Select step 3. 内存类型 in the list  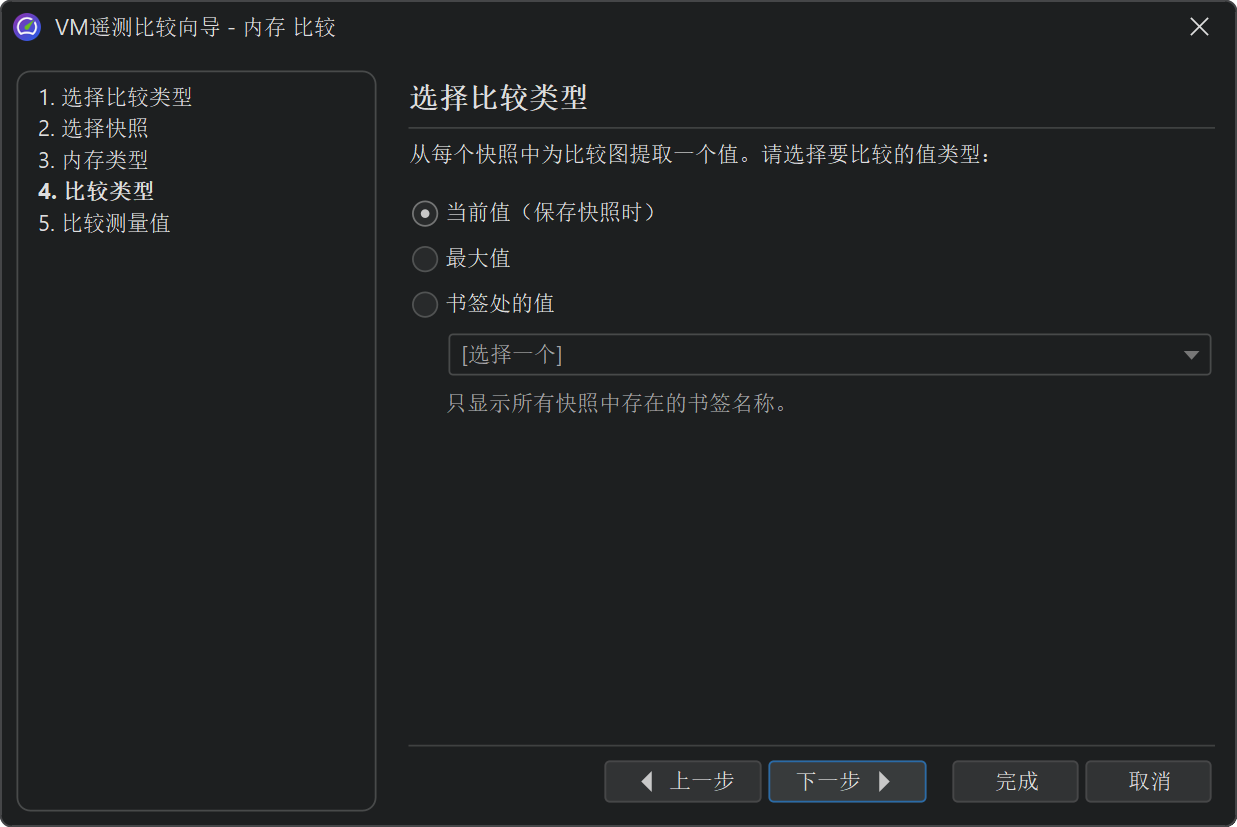(x=94, y=160)
